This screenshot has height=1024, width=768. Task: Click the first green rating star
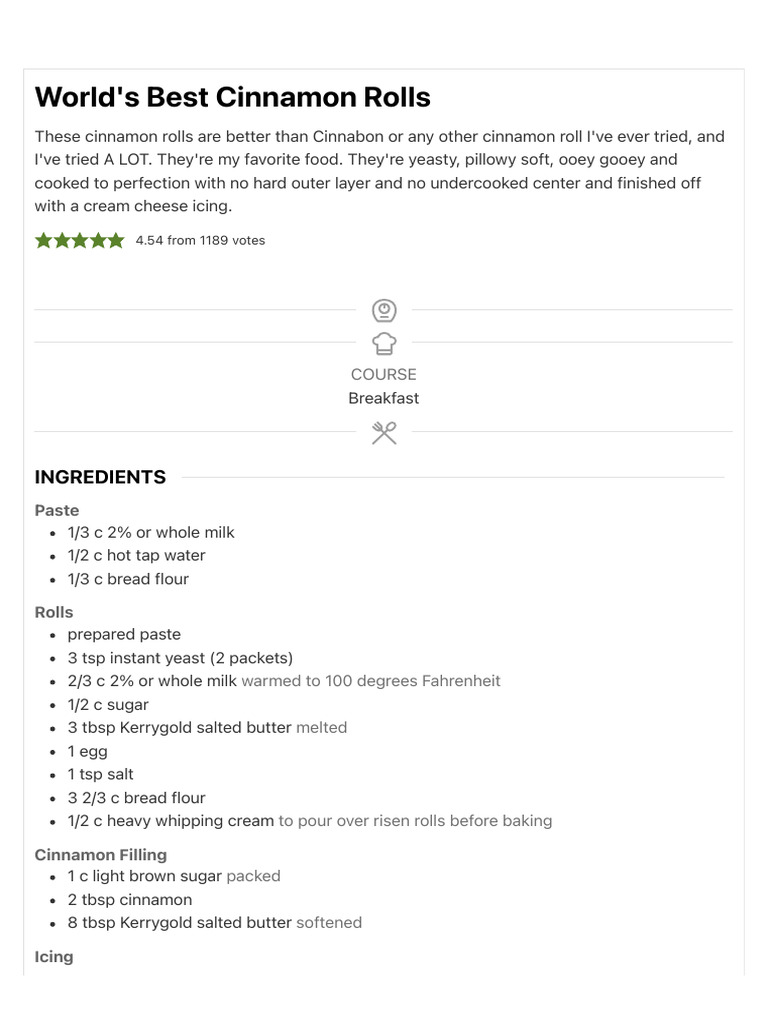[x=44, y=240]
